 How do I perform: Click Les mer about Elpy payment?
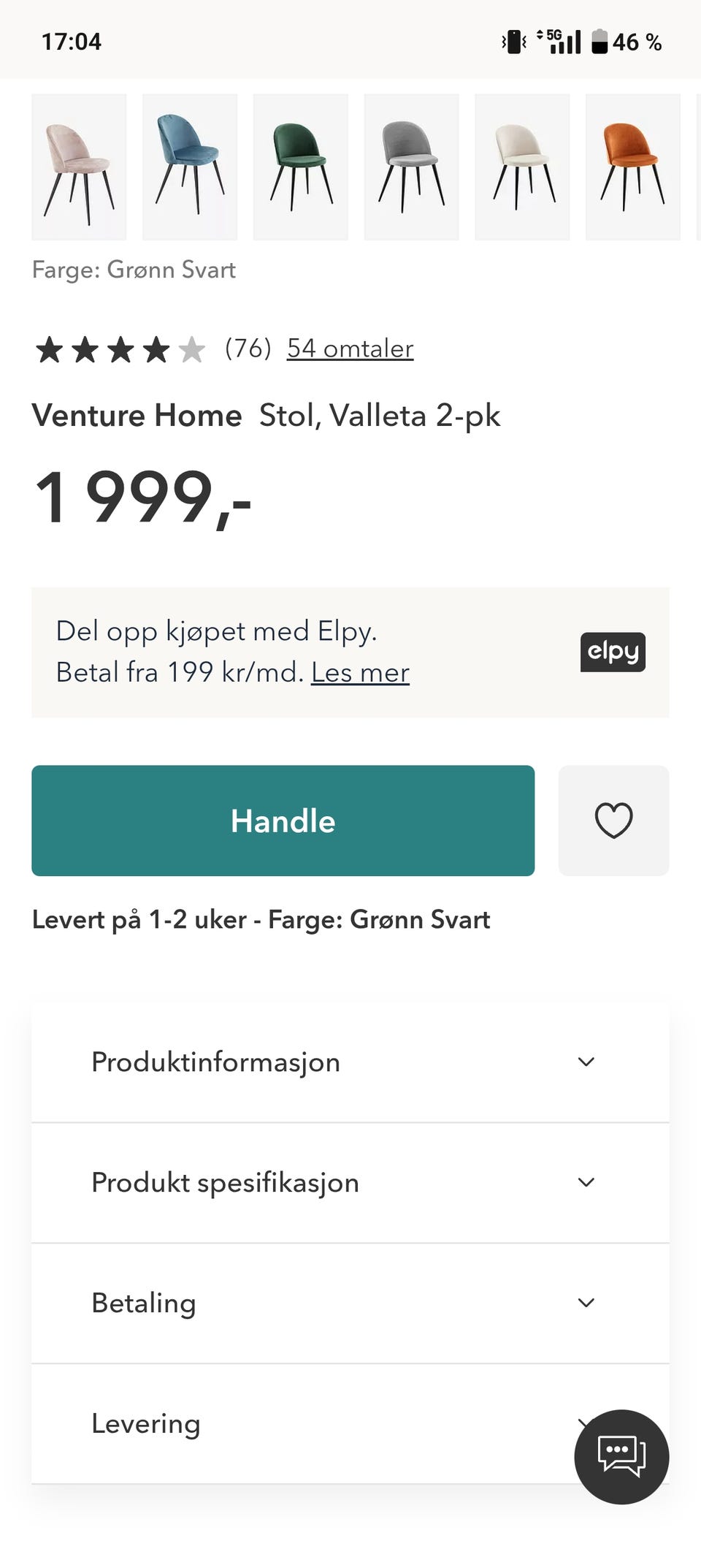tap(360, 672)
